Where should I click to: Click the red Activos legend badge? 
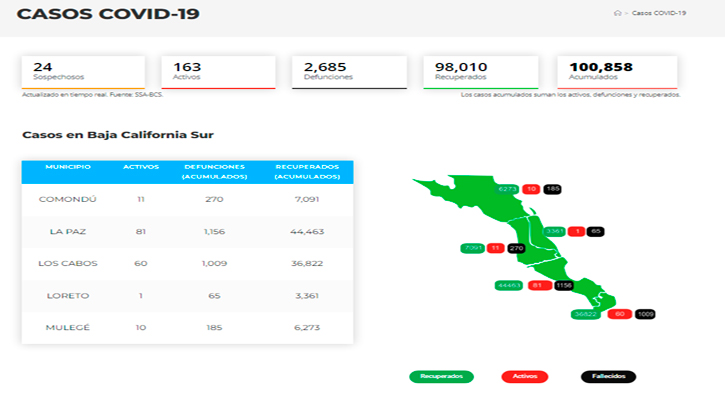[x=524, y=377]
